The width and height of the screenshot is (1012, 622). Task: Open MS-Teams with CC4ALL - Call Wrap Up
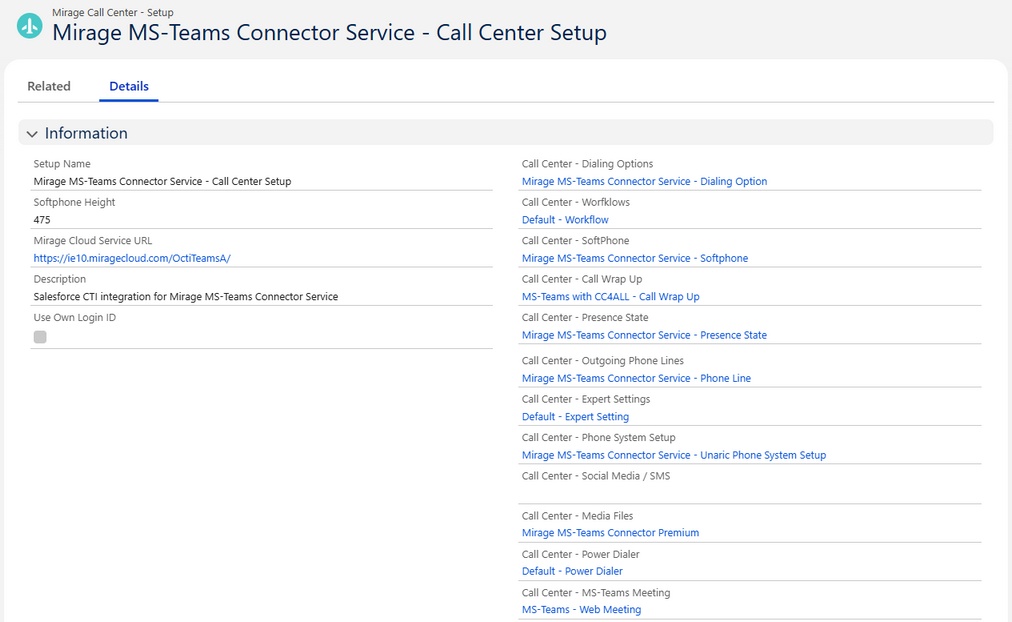click(x=611, y=296)
